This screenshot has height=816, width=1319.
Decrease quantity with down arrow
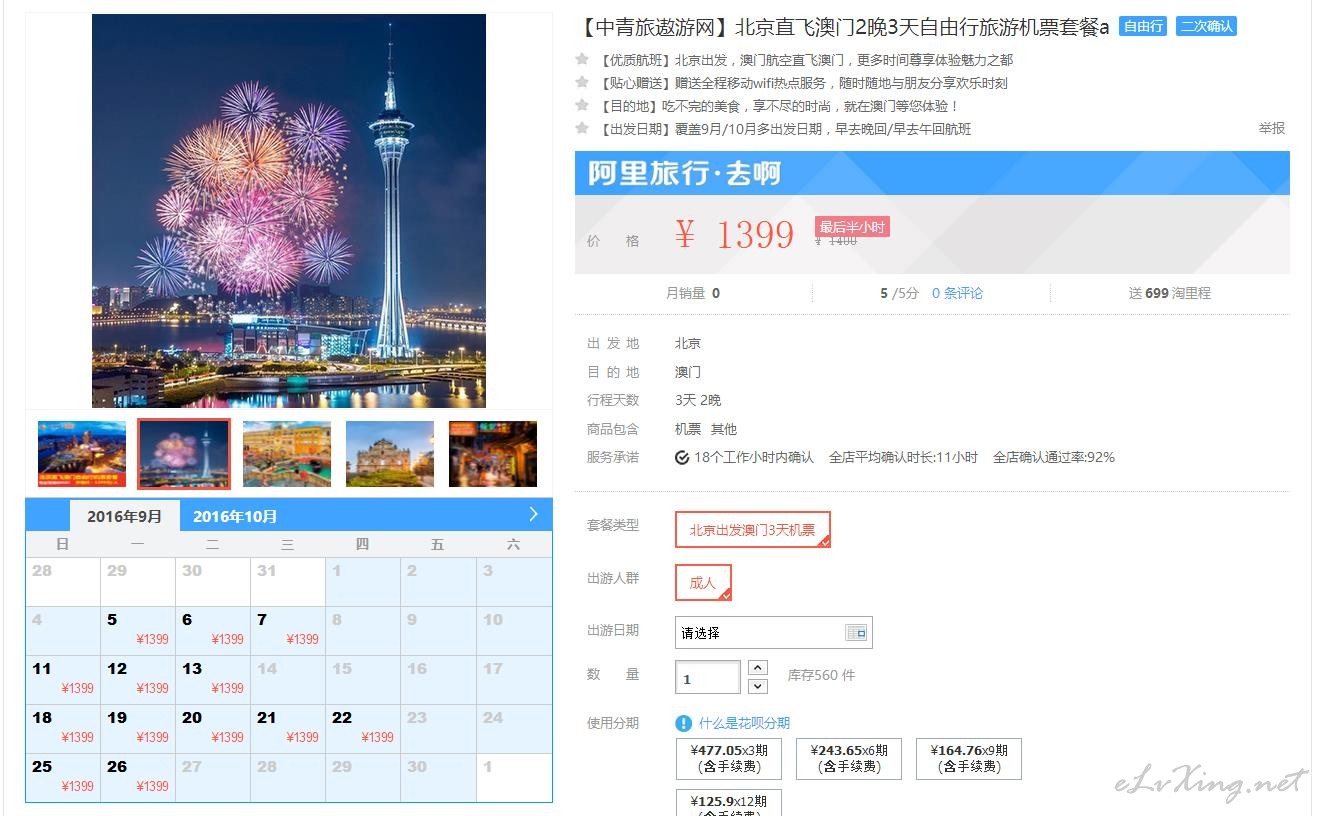point(758,686)
